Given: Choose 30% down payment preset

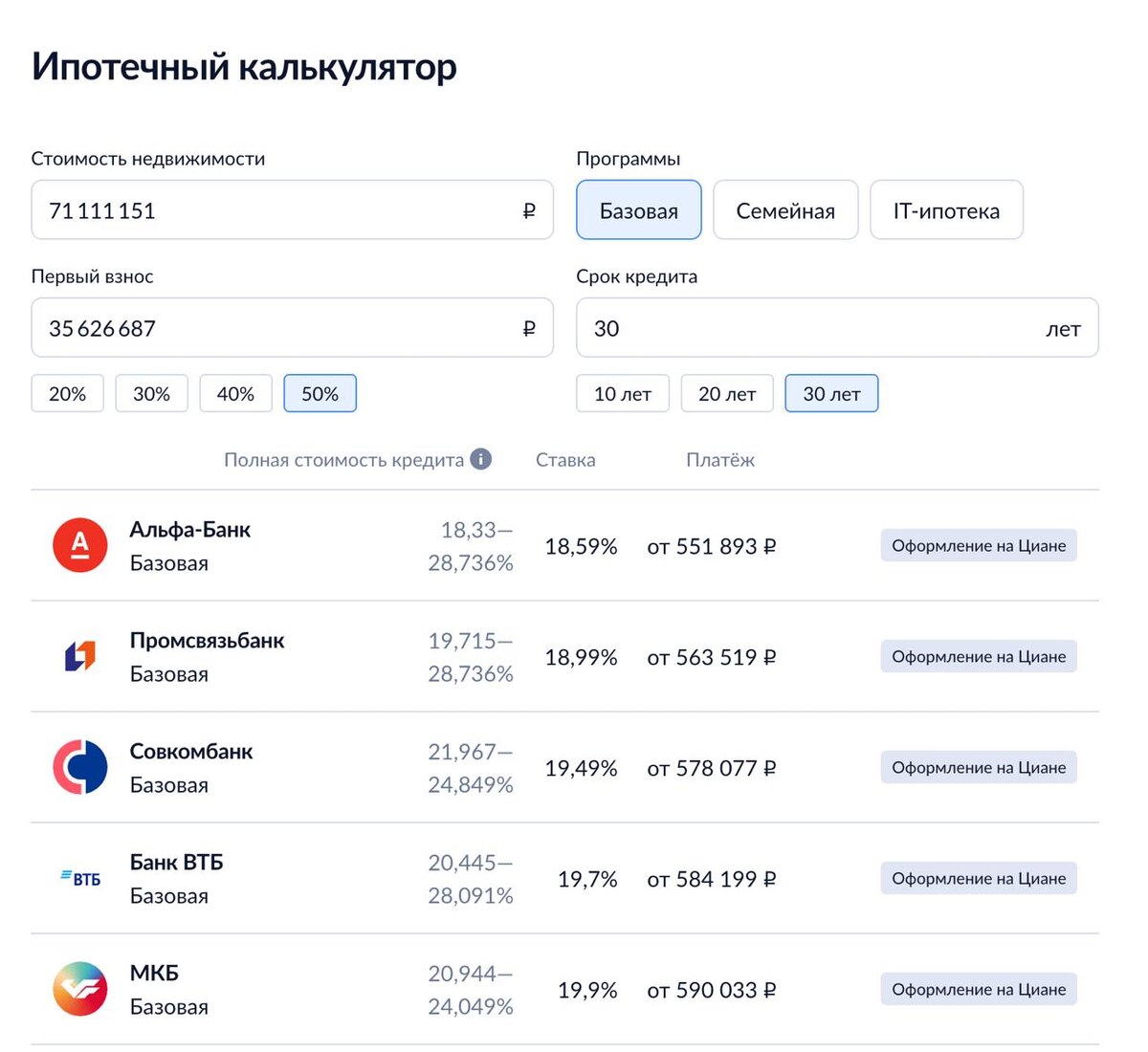Looking at the screenshot, I should tap(151, 393).
